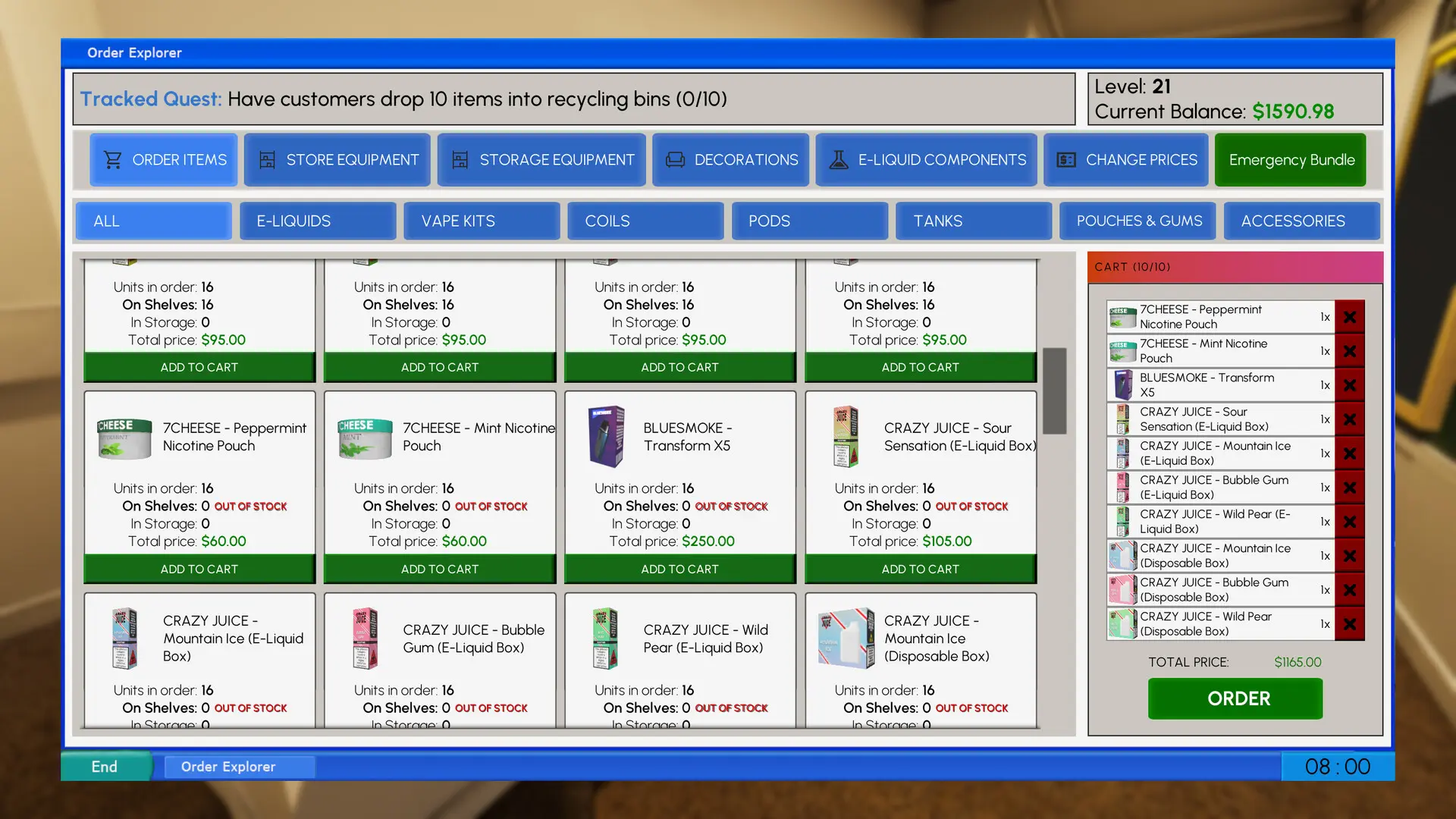The image size is (1456, 819).
Task: Remove BLUESMOKE Transform X5 from cart
Action: click(x=1350, y=385)
